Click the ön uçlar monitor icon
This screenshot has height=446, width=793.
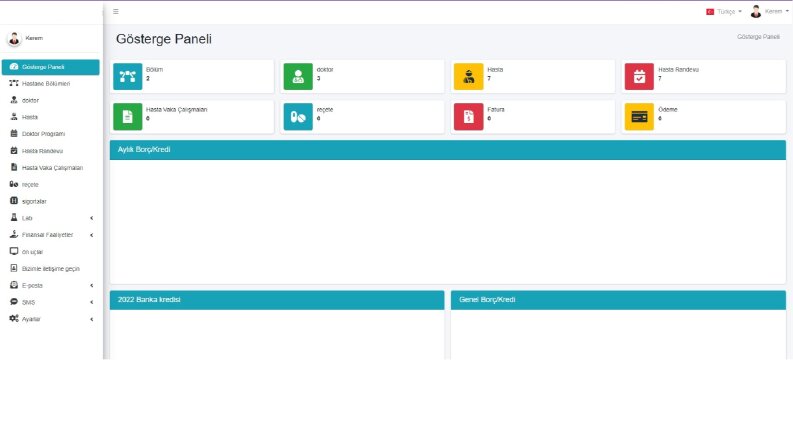[14, 251]
